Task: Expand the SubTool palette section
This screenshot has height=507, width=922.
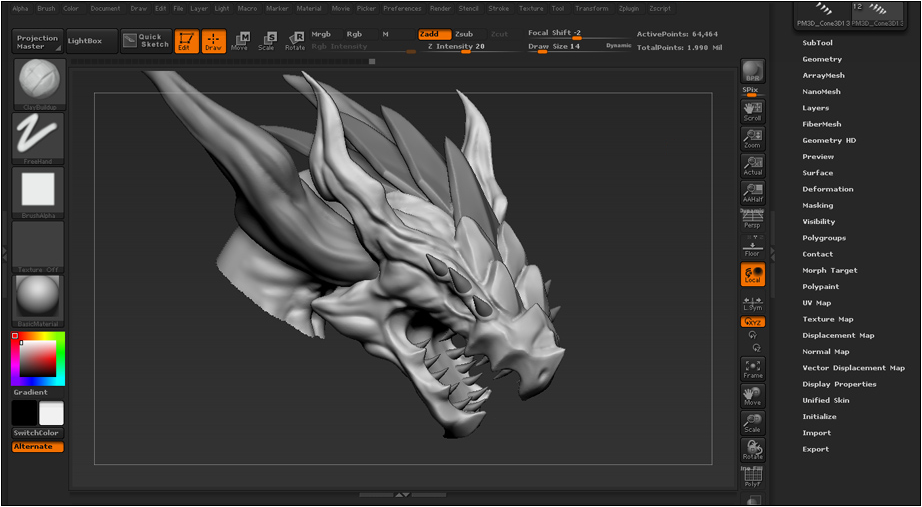Action: (817, 43)
